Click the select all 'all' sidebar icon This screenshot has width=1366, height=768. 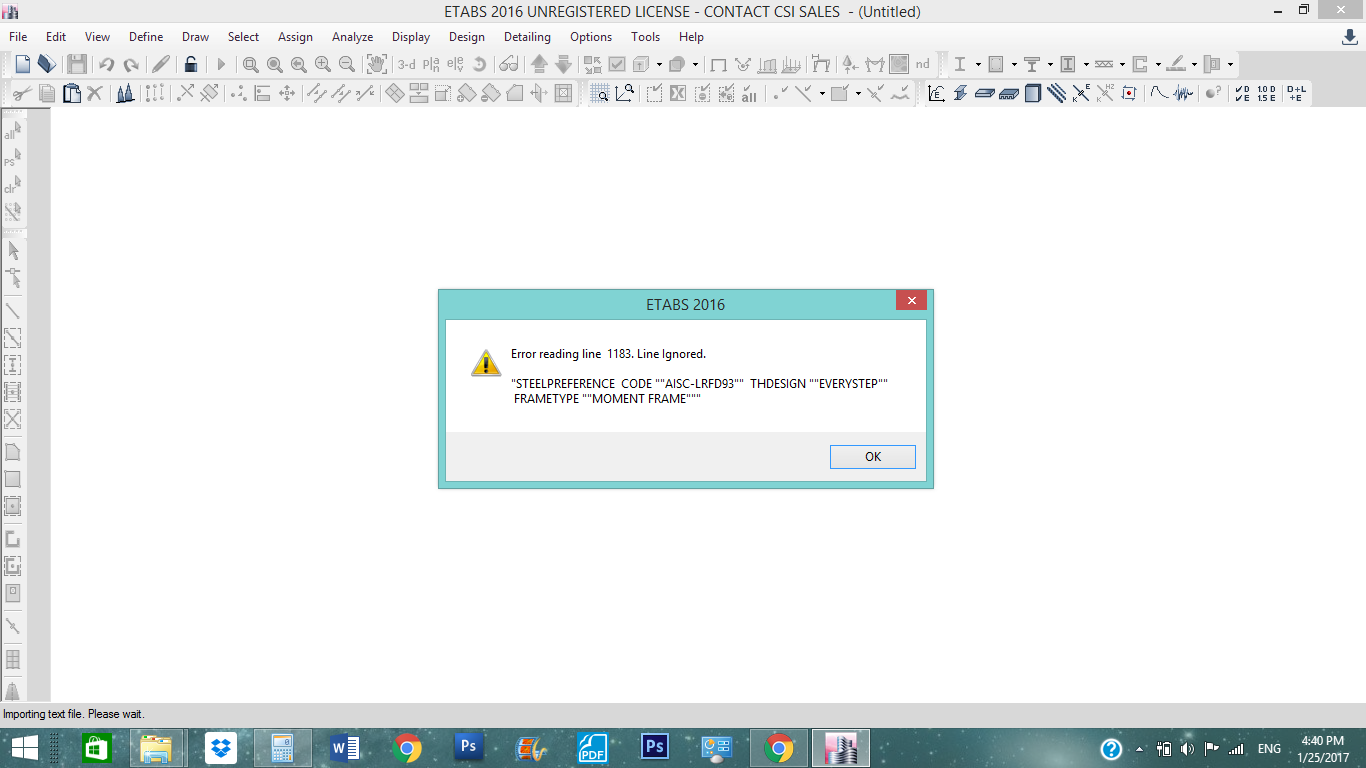click(x=12, y=131)
